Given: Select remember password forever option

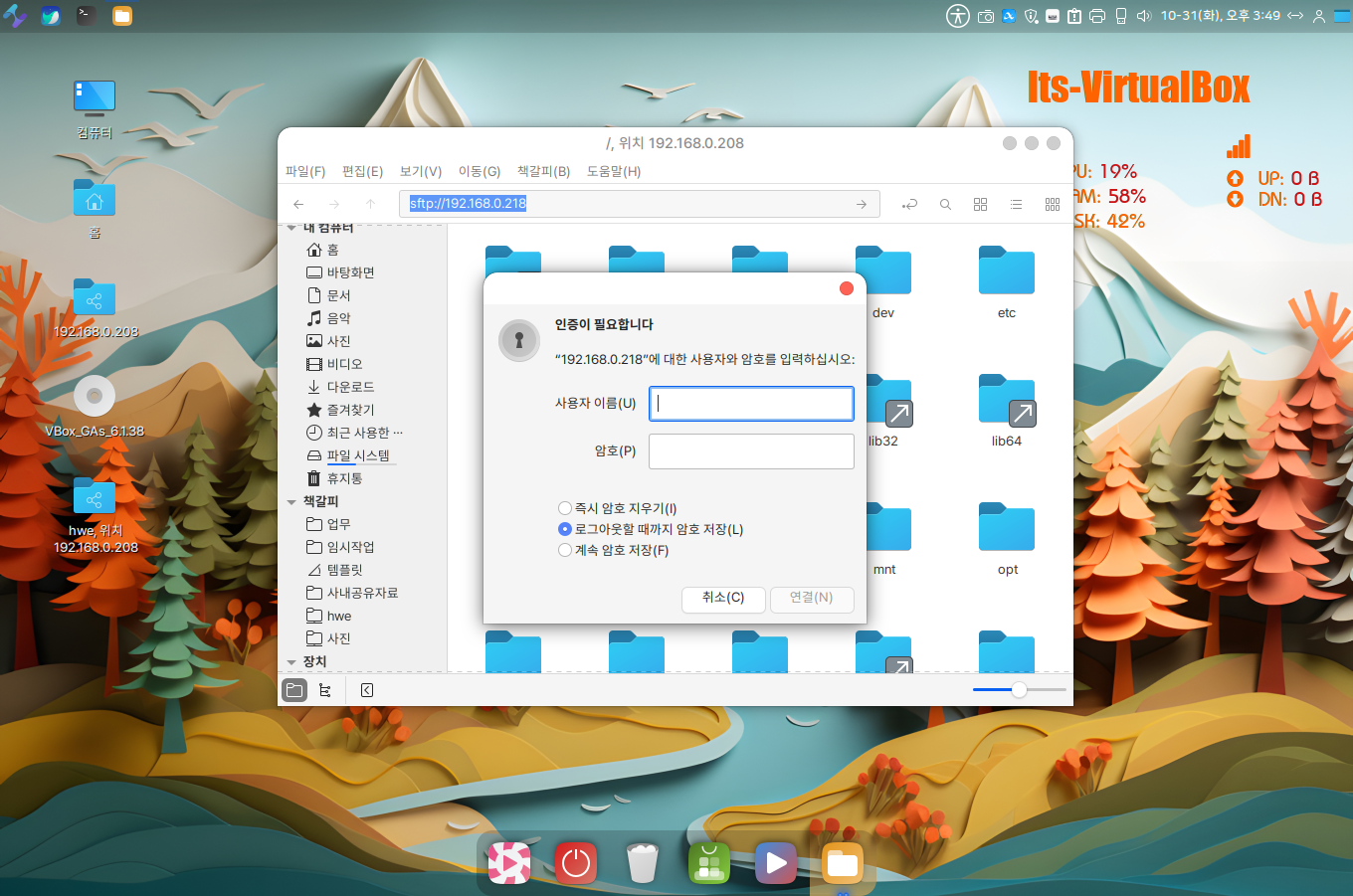Looking at the screenshot, I should pyautogui.click(x=565, y=550).
